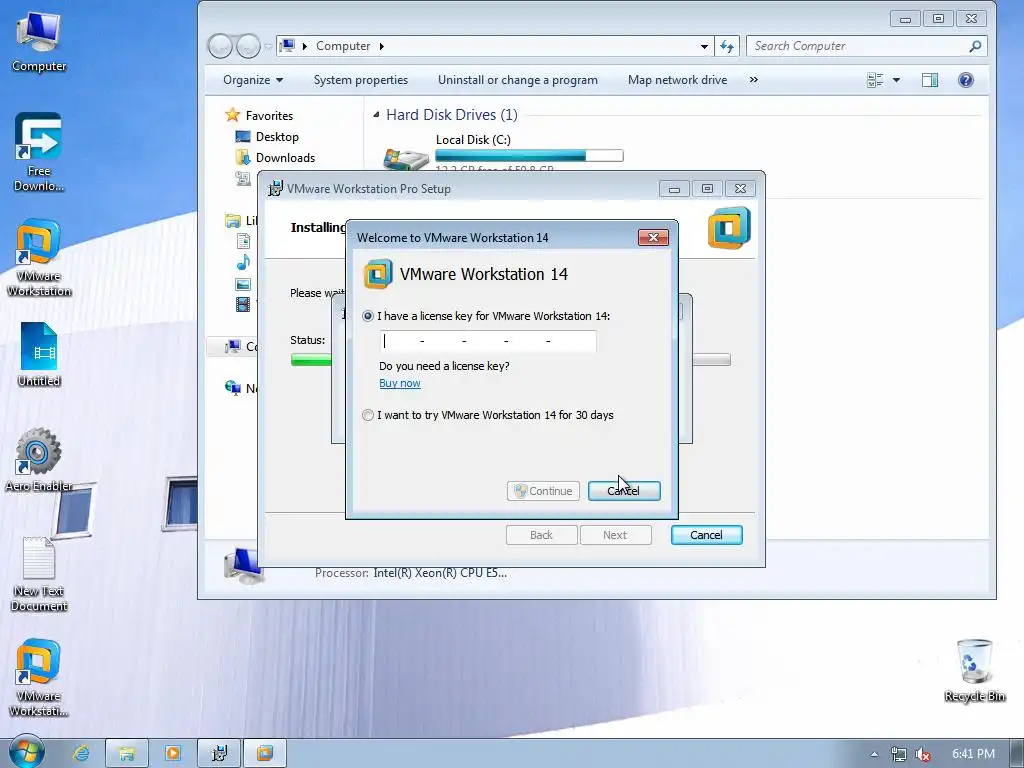
Task: Open the Untitled video file on desktop
Action: [39, 355]
